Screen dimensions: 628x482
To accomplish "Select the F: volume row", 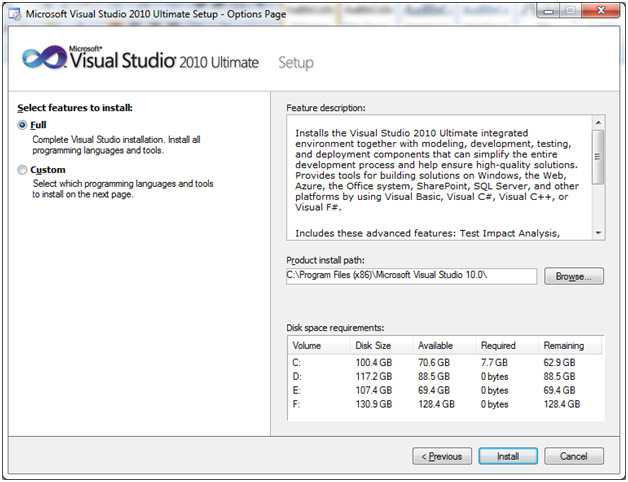I will pos(445,404).
